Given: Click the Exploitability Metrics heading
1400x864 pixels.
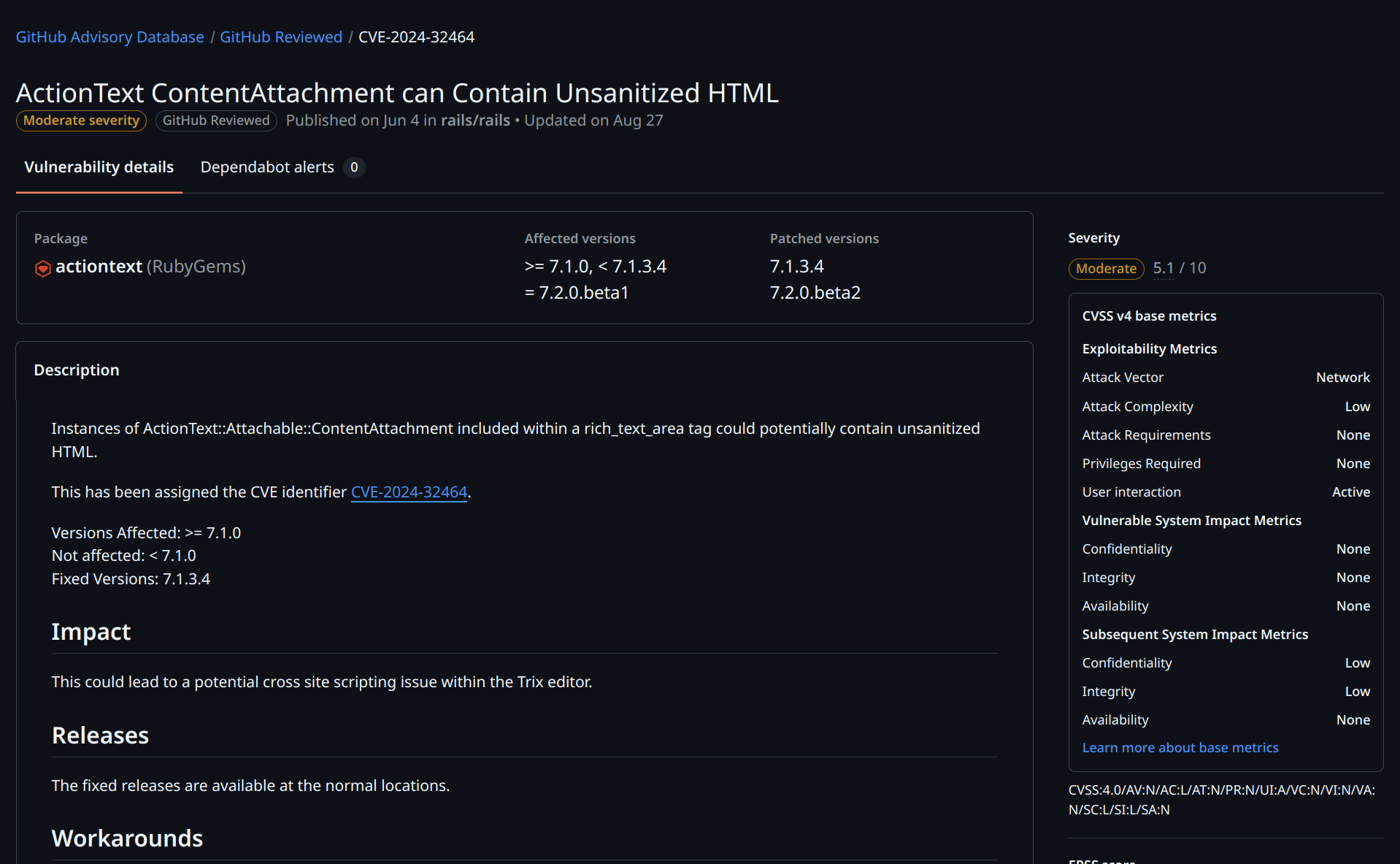Looking at the screenshot, I should (x=1149, y=349).
